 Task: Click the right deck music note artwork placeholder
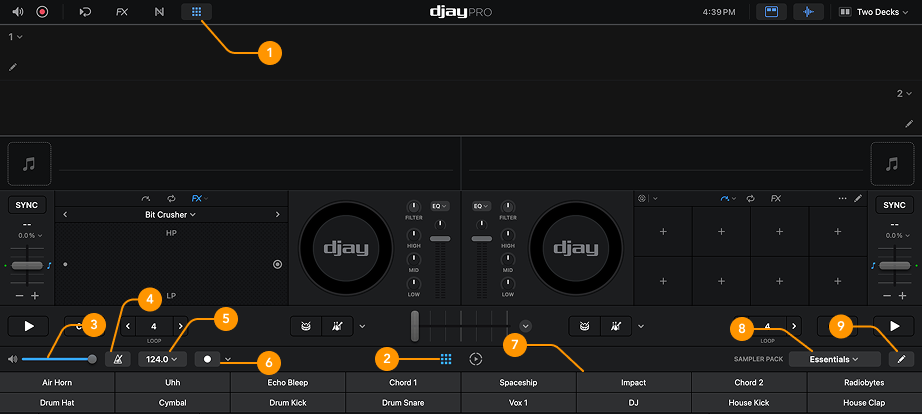[892, 163]
